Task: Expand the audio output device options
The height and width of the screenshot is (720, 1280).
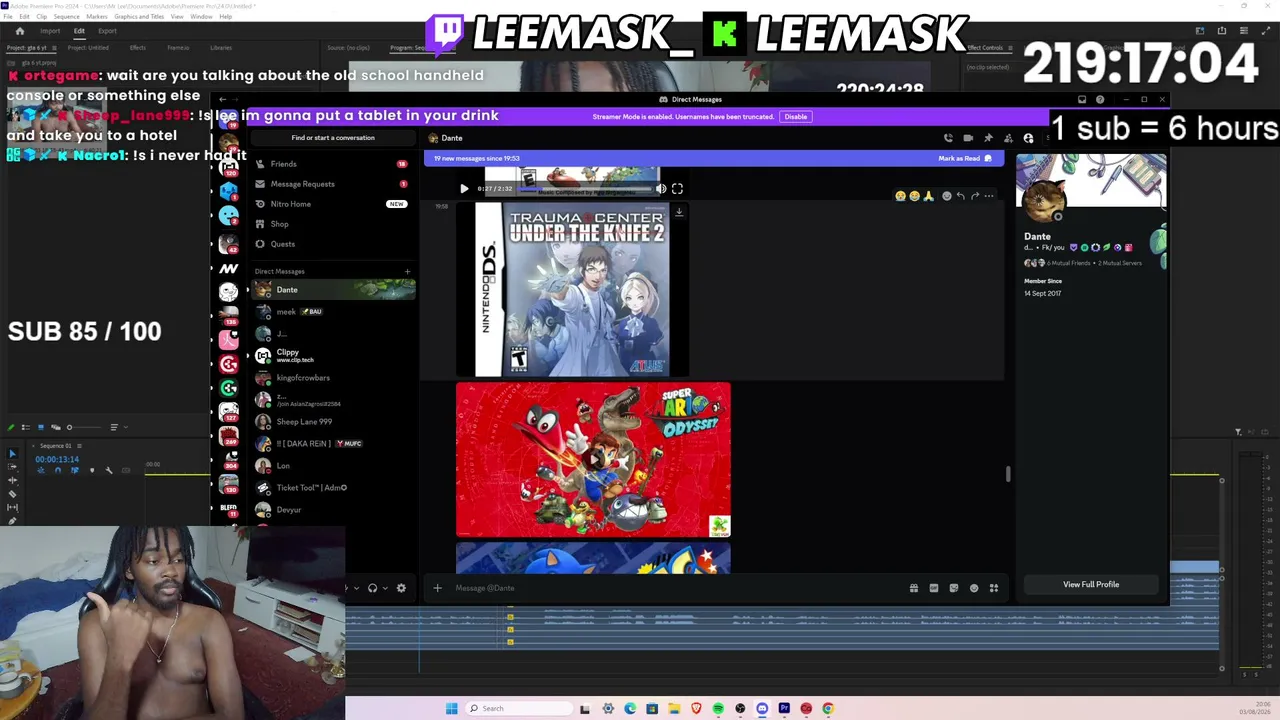Action: 384,588
